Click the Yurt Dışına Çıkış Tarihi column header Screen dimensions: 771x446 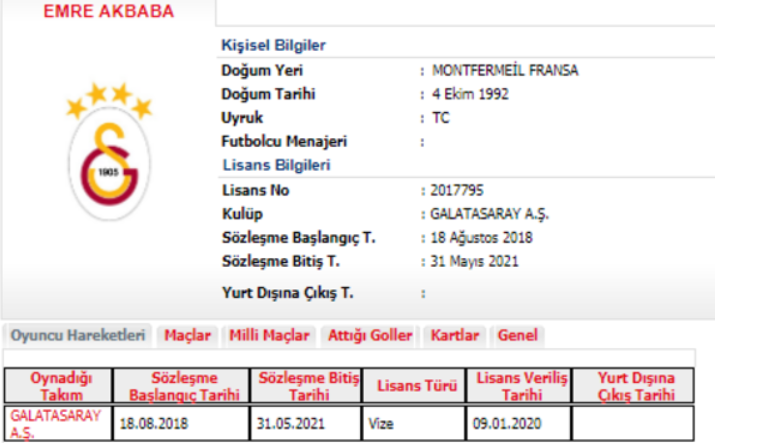click(x=633, y=386)
